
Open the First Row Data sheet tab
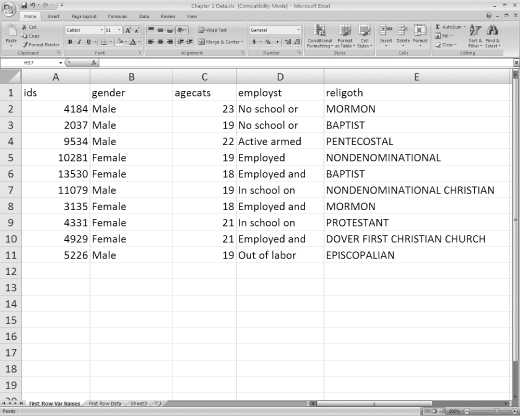[x=105, y=404]
